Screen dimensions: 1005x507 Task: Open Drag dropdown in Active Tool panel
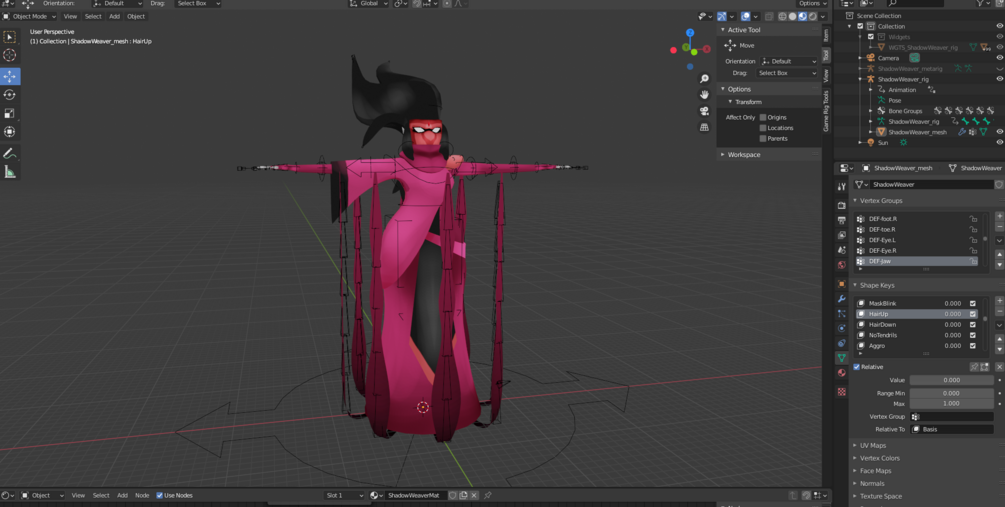pyautogui.click(x=788, y=73)
